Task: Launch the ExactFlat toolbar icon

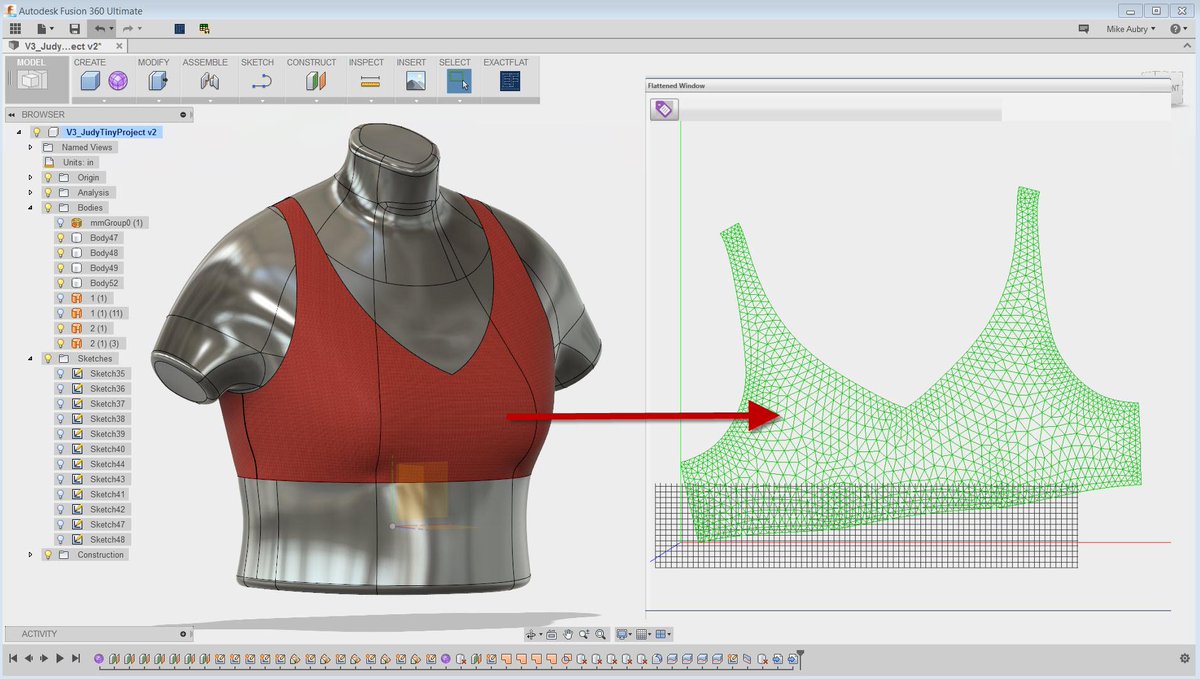Action: pyautogui.click(x=512, y=81)
